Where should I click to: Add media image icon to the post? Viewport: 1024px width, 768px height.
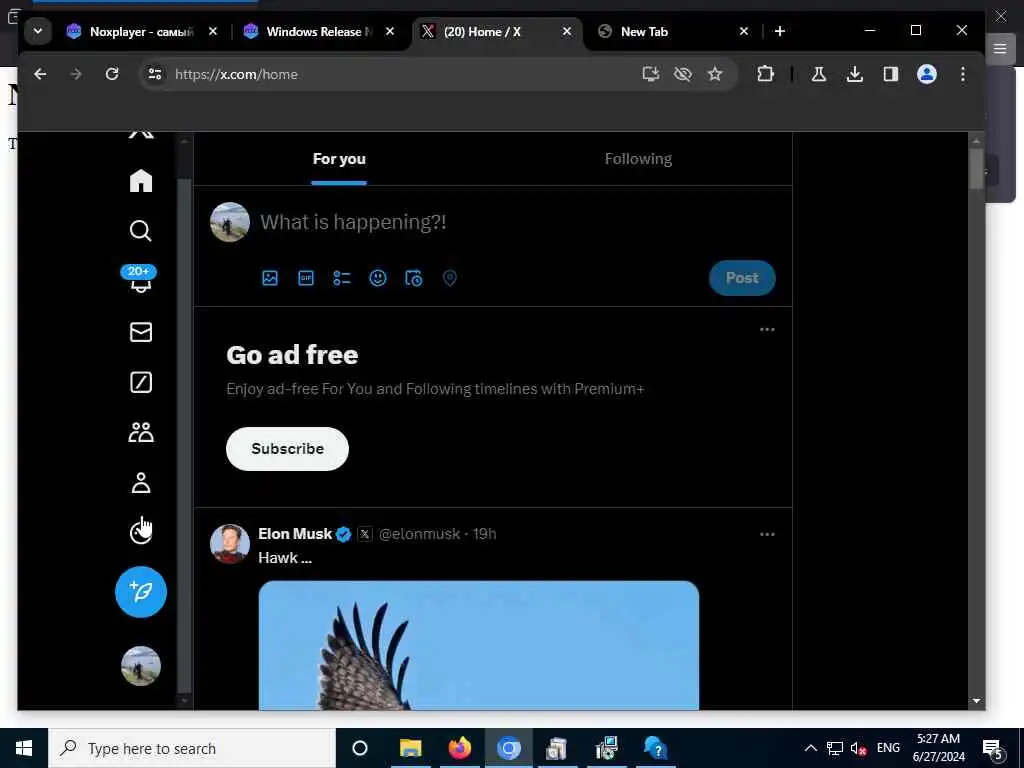click(270, 278)
